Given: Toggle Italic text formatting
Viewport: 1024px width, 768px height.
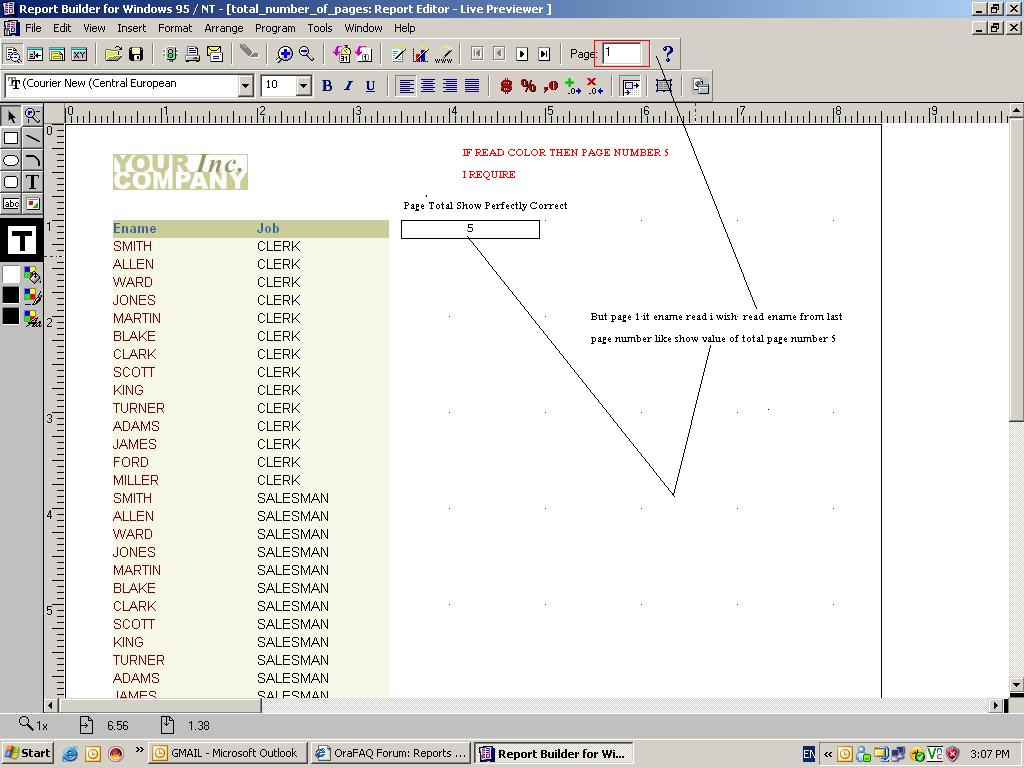Looking at the screenshot, I should click(x=348, y=86).
